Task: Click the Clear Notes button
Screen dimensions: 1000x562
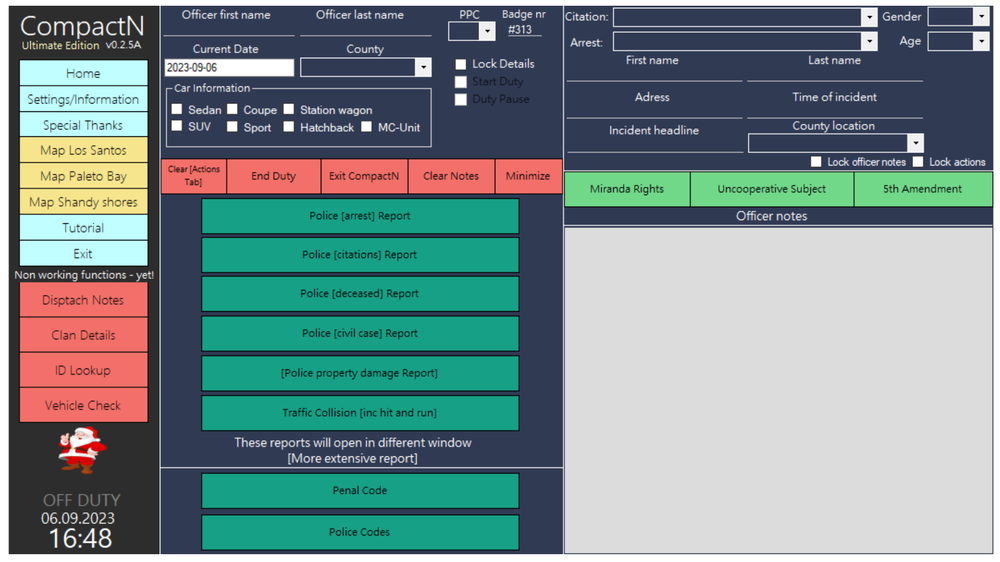Action: click(451, 176)
